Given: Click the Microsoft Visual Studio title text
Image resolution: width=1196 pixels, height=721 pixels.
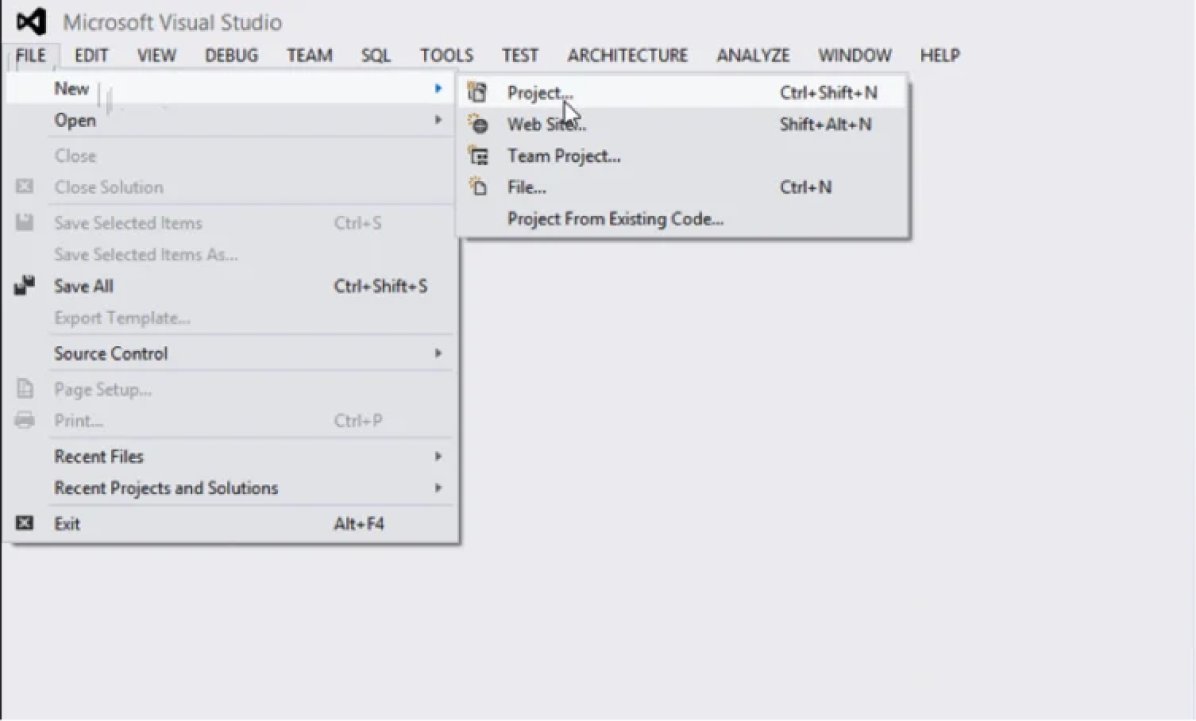Looking at the screenshot, I should click(172, 22).
